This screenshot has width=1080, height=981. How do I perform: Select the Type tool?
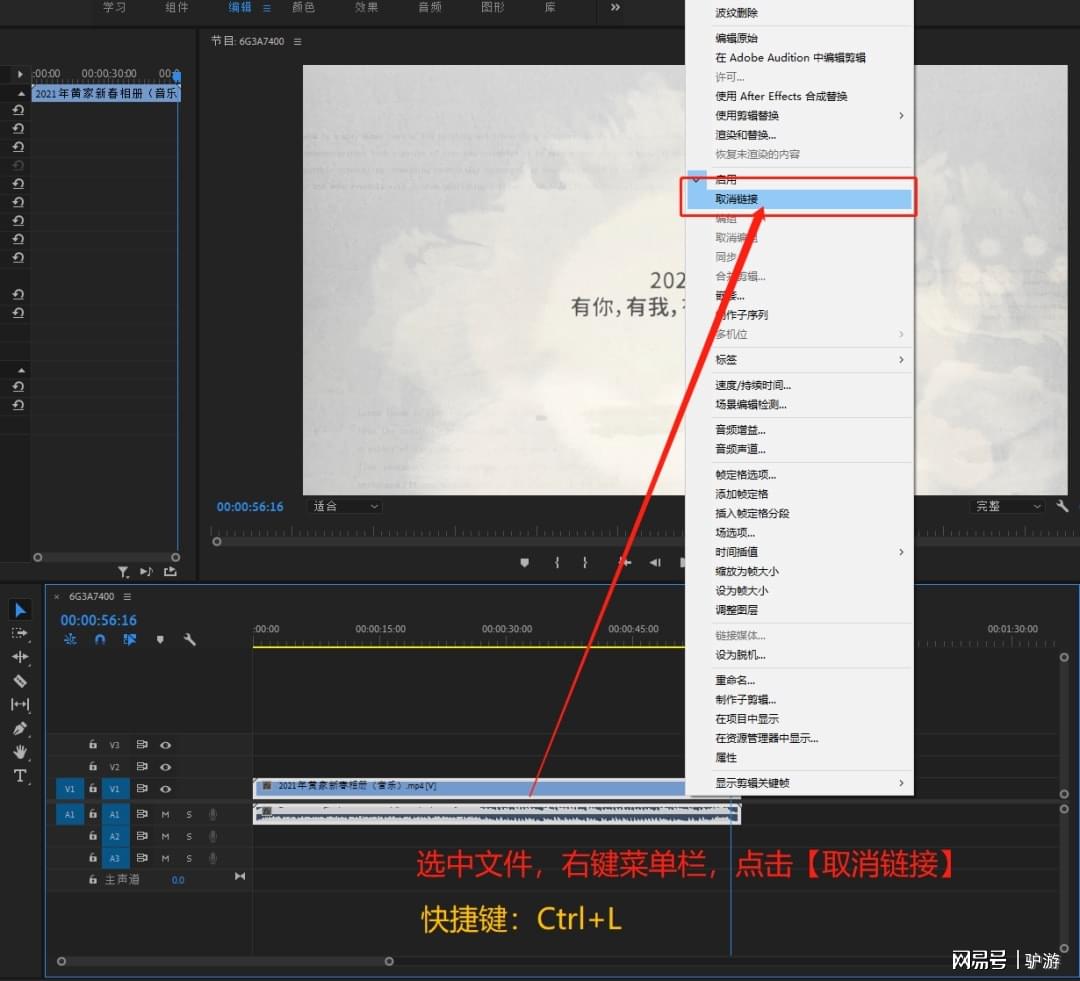[x=20, y=776]
